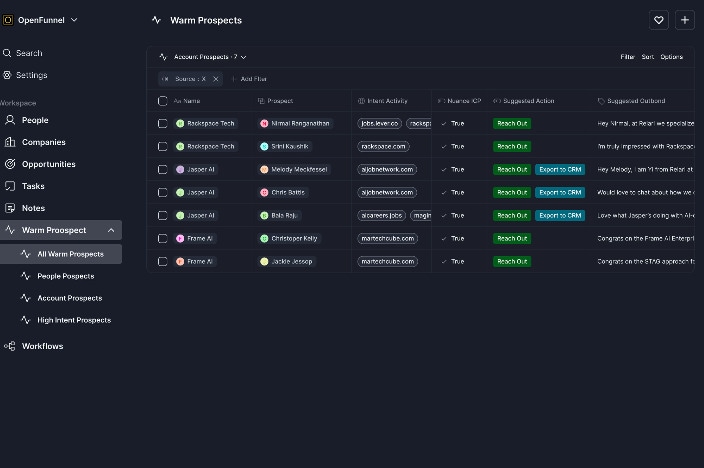Click the Workflows icon in the sidebar

point(11,346)
